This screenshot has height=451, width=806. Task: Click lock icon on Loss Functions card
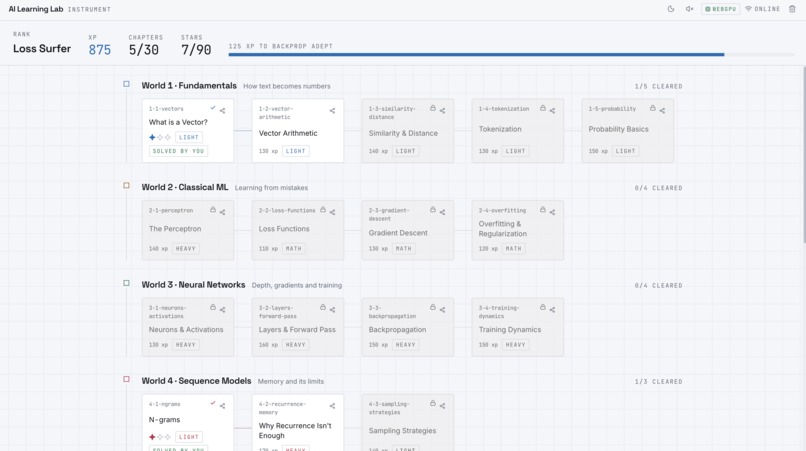pos(323,209)
